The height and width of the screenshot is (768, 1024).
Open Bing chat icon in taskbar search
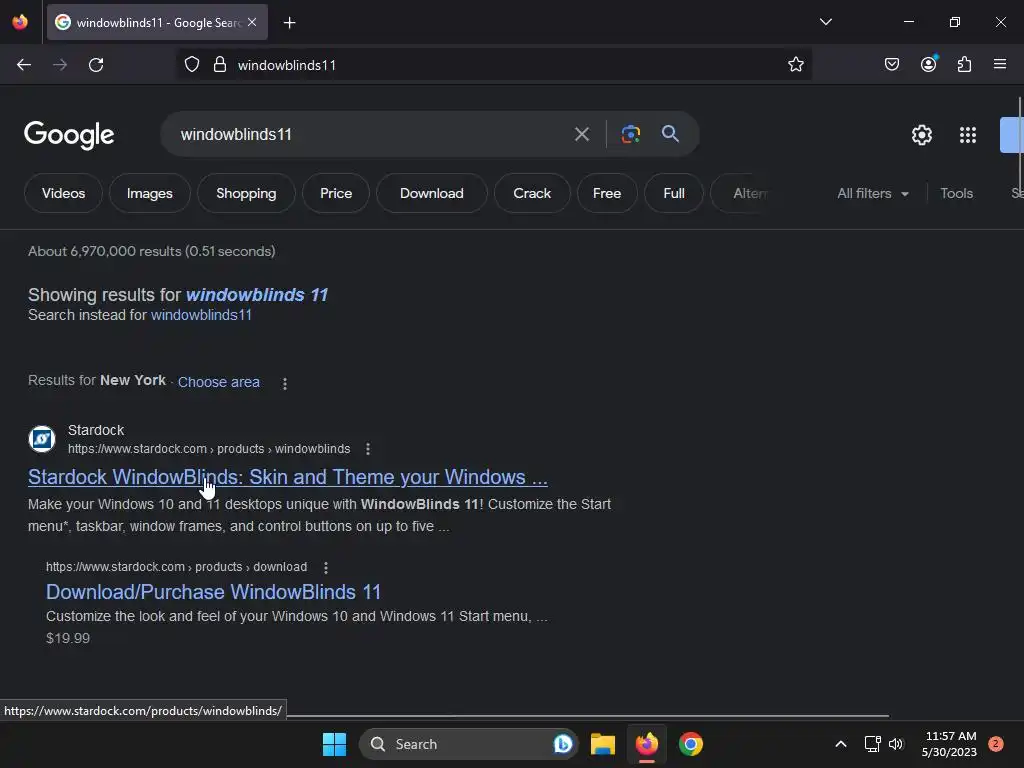(562, 744)
